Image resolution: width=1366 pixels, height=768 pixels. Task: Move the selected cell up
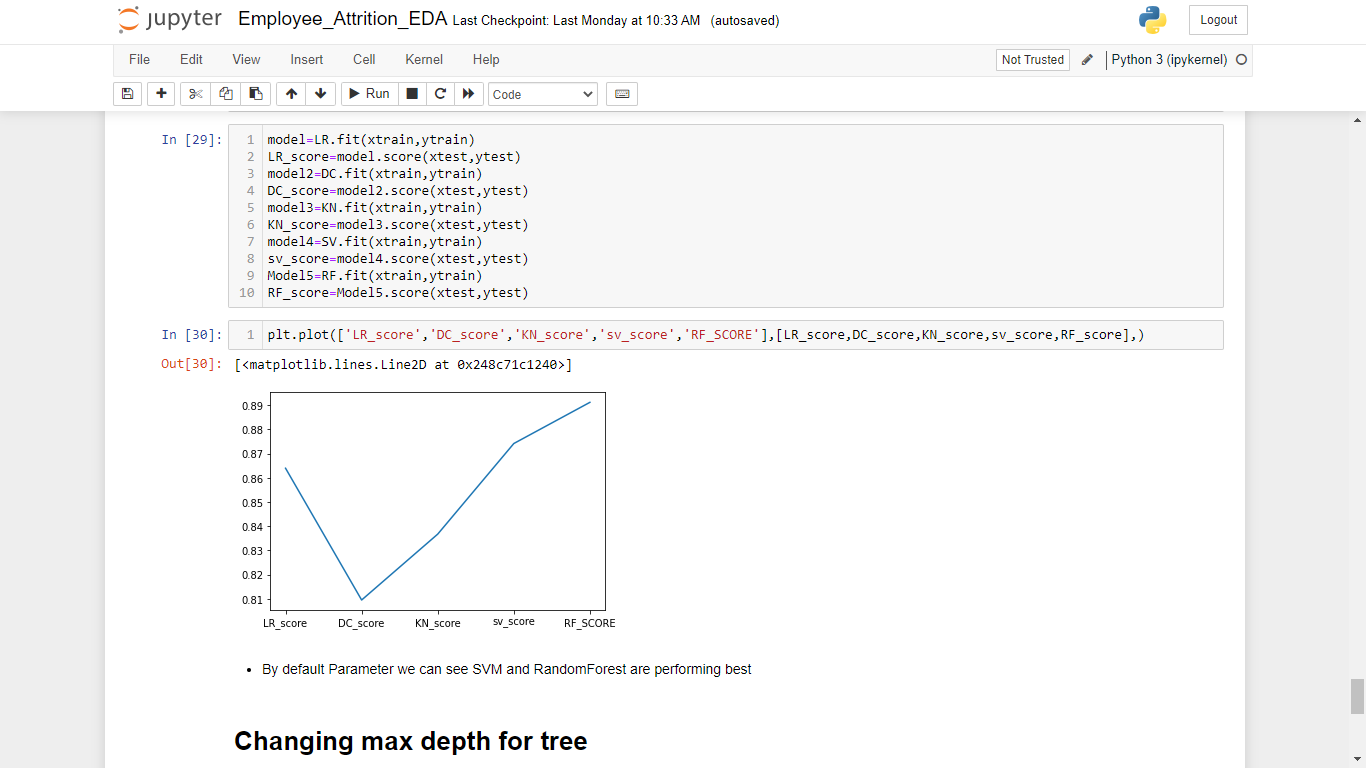(x=290, y=93)
